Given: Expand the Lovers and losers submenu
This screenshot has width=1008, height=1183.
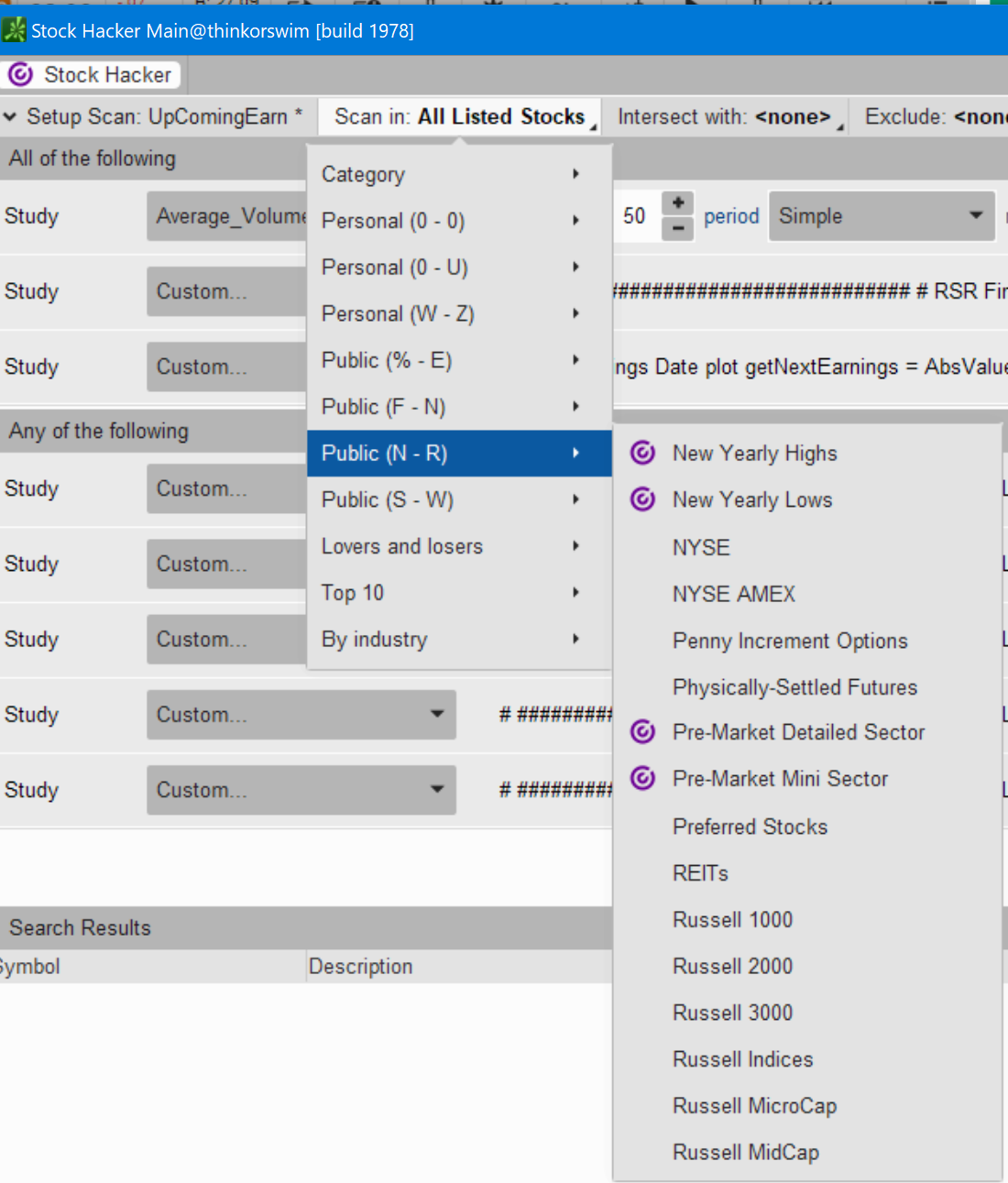Looking at the screenshot, I should click(459, 546).
